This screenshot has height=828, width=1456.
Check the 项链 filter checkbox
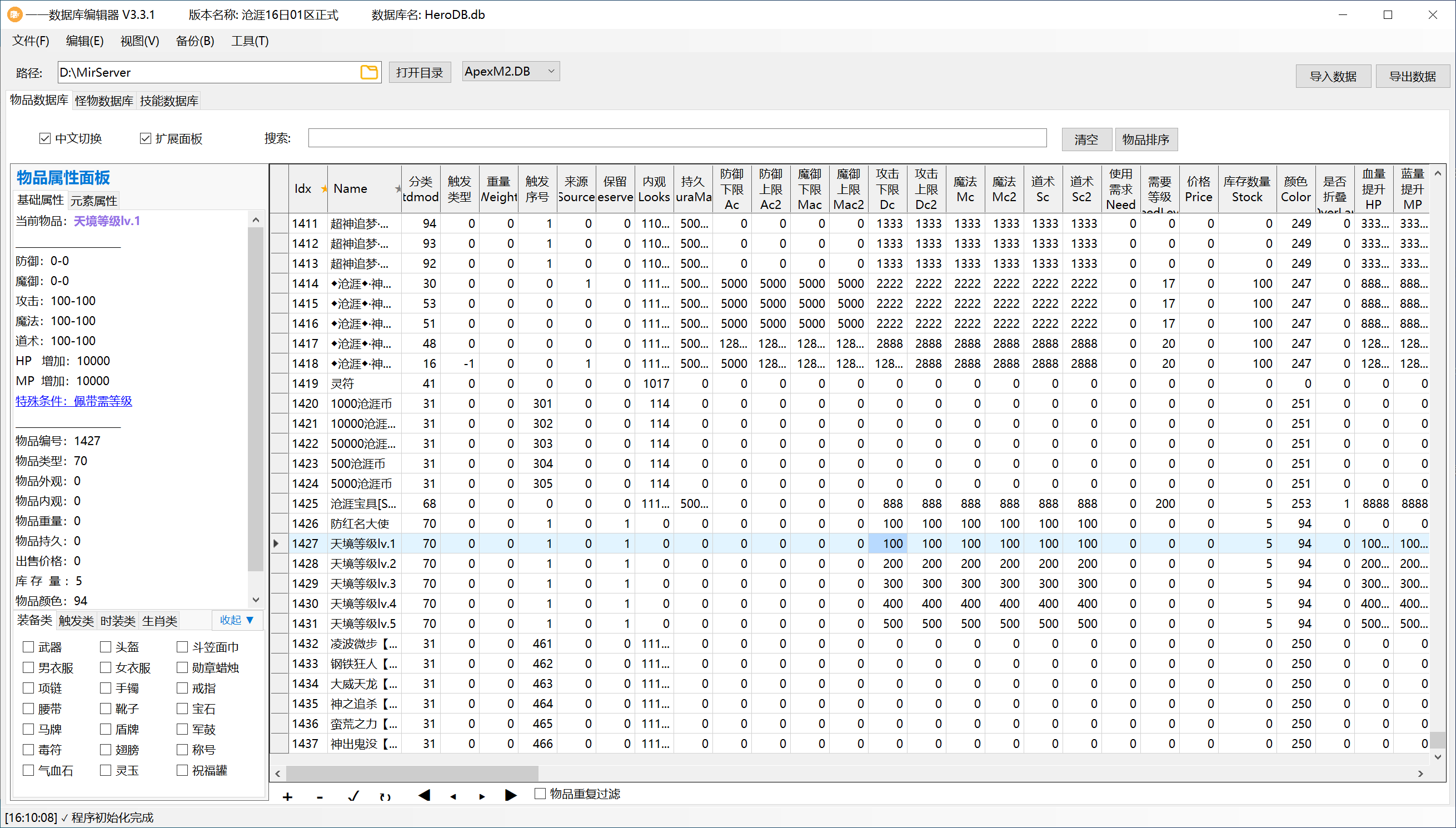pos(28,688)
